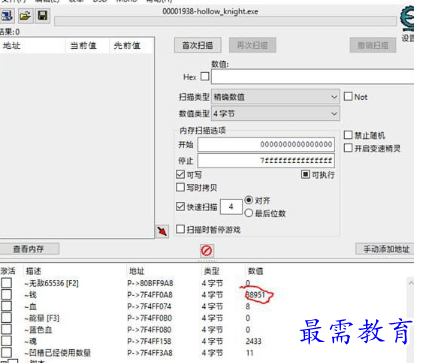This screenshot has width=421, height=363.
Task: Click the 描述 column header
Action: [34, 271]
